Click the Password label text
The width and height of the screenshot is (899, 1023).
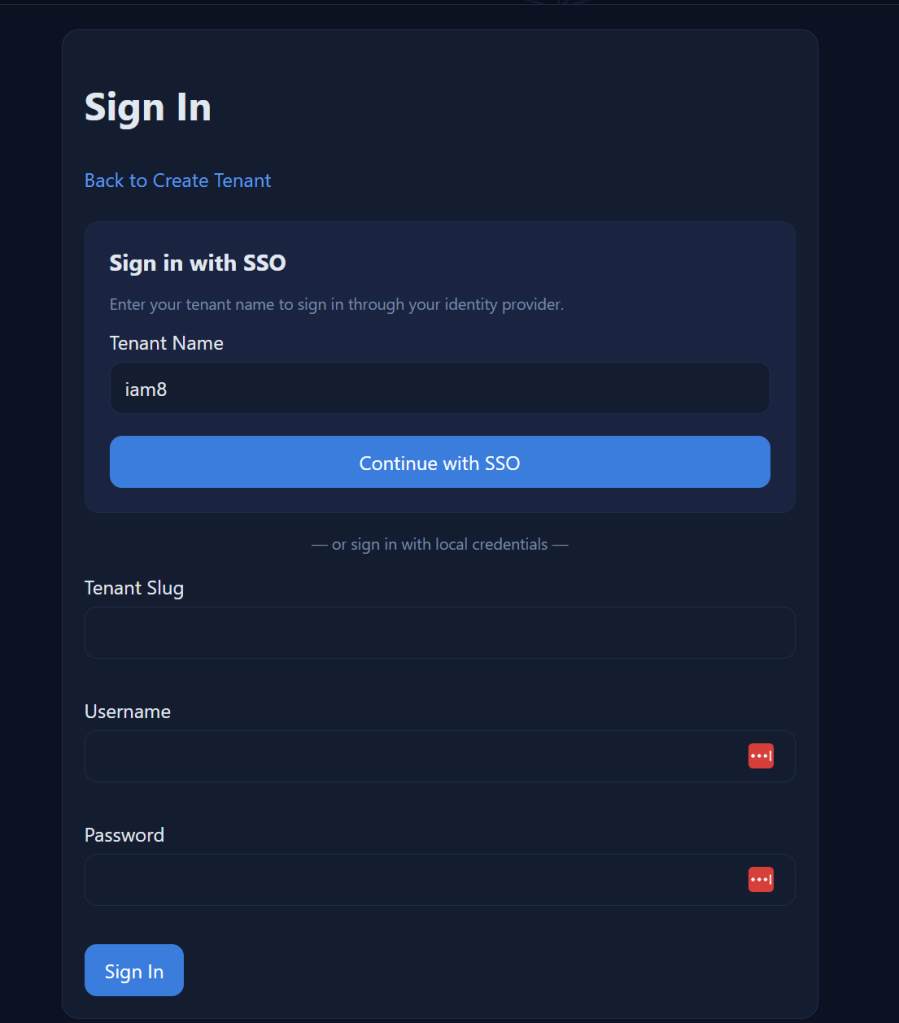click(124, 835)
